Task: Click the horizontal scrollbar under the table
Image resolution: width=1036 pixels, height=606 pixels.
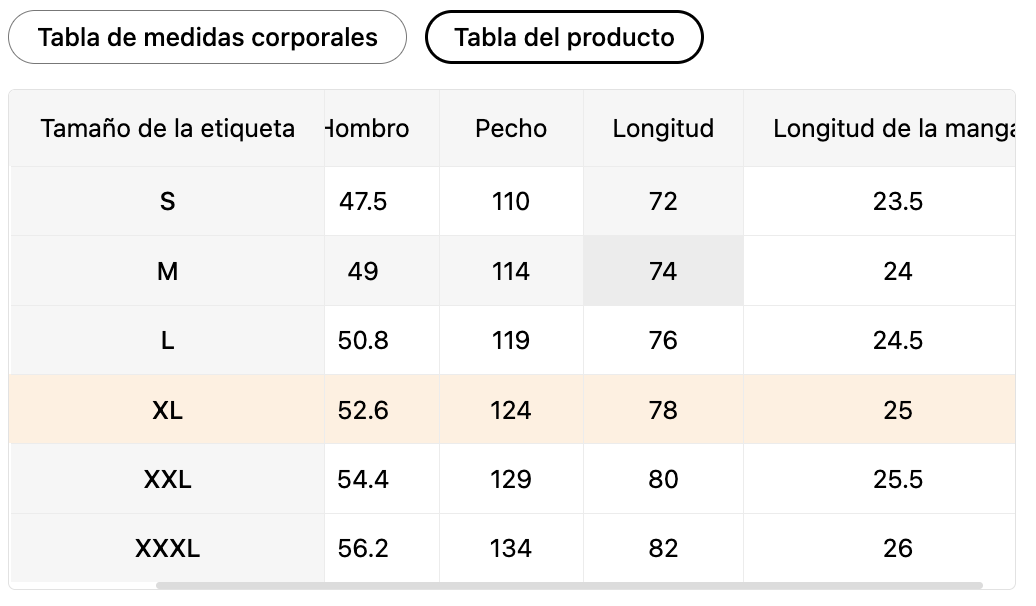Action: [569, 586]
